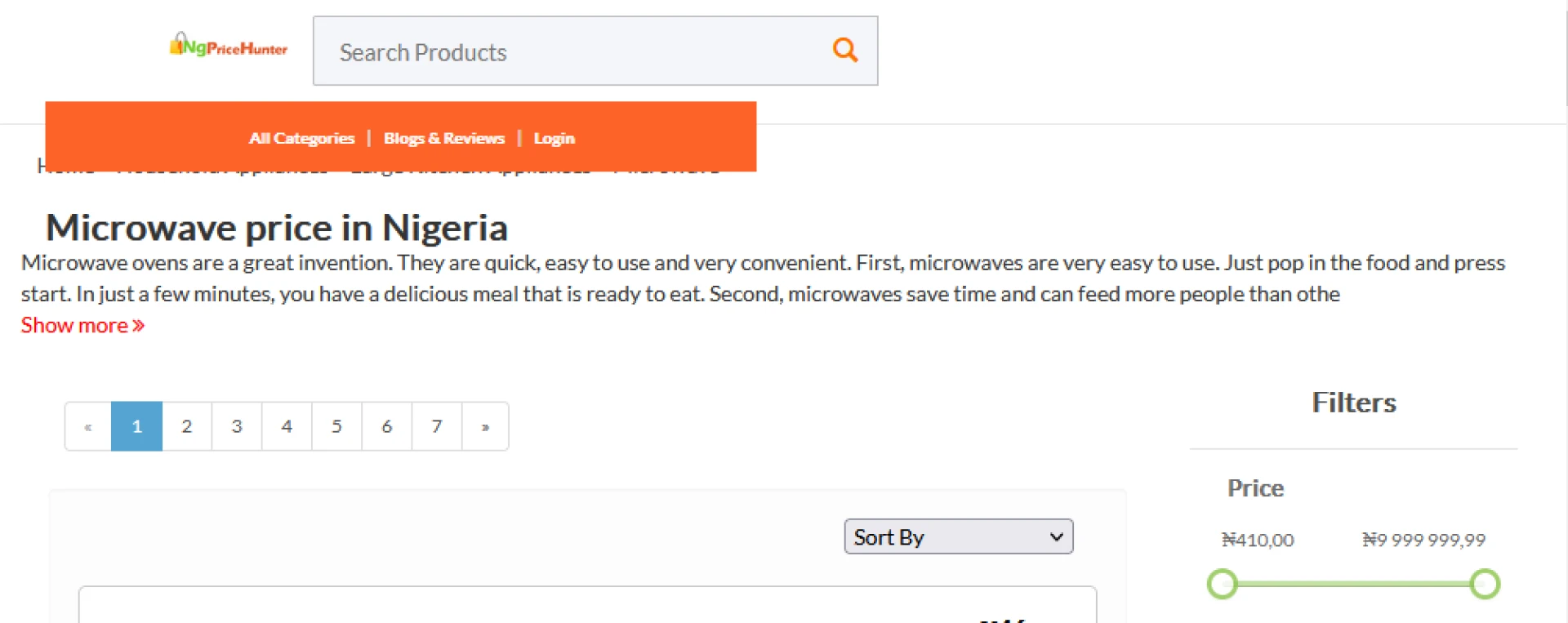Go to previous page arrow in pagination
This screenshot has height=623, width=1568.
[88, 426]
